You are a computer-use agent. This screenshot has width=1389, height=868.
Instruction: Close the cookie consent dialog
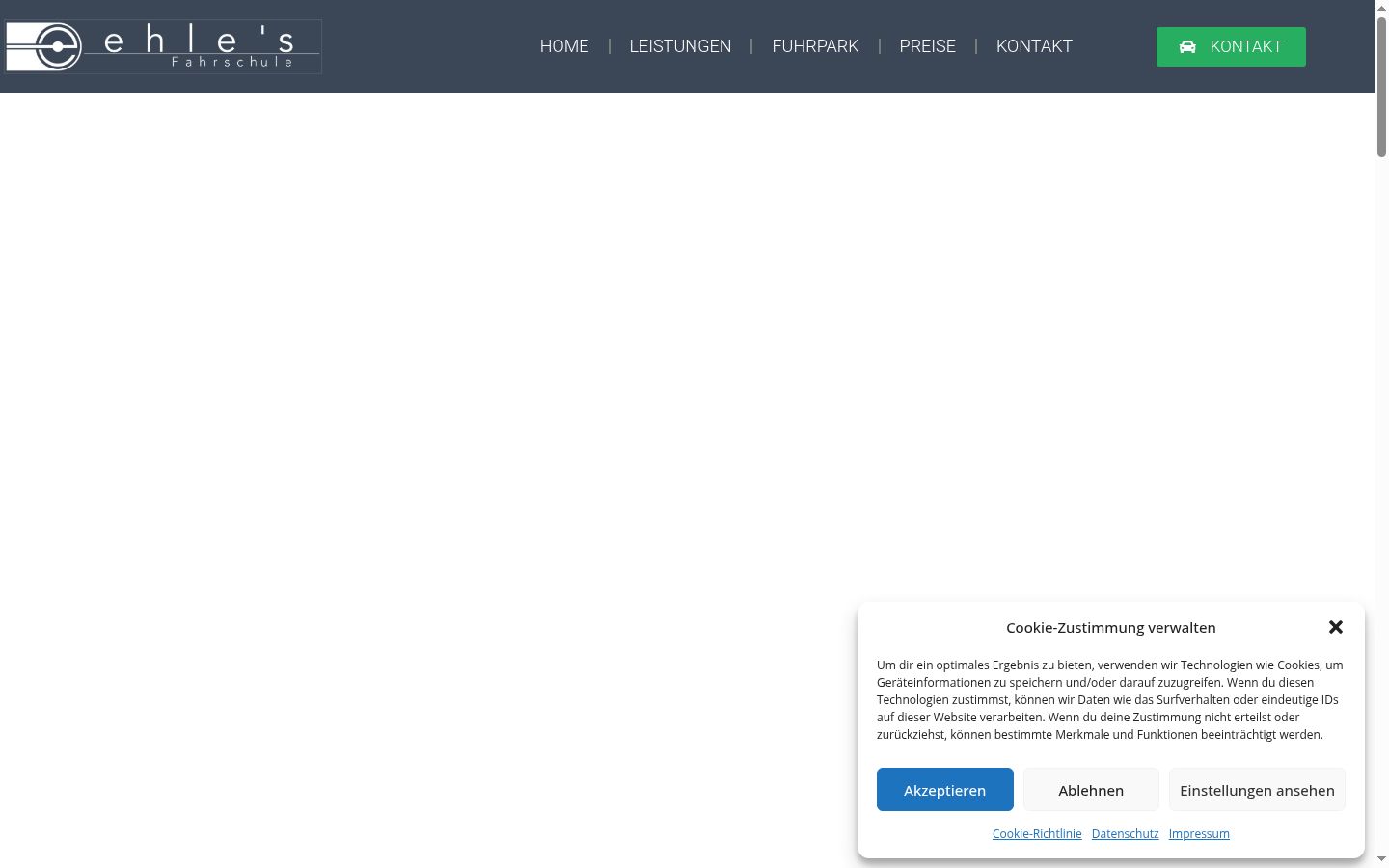[x=1336, y=627]
